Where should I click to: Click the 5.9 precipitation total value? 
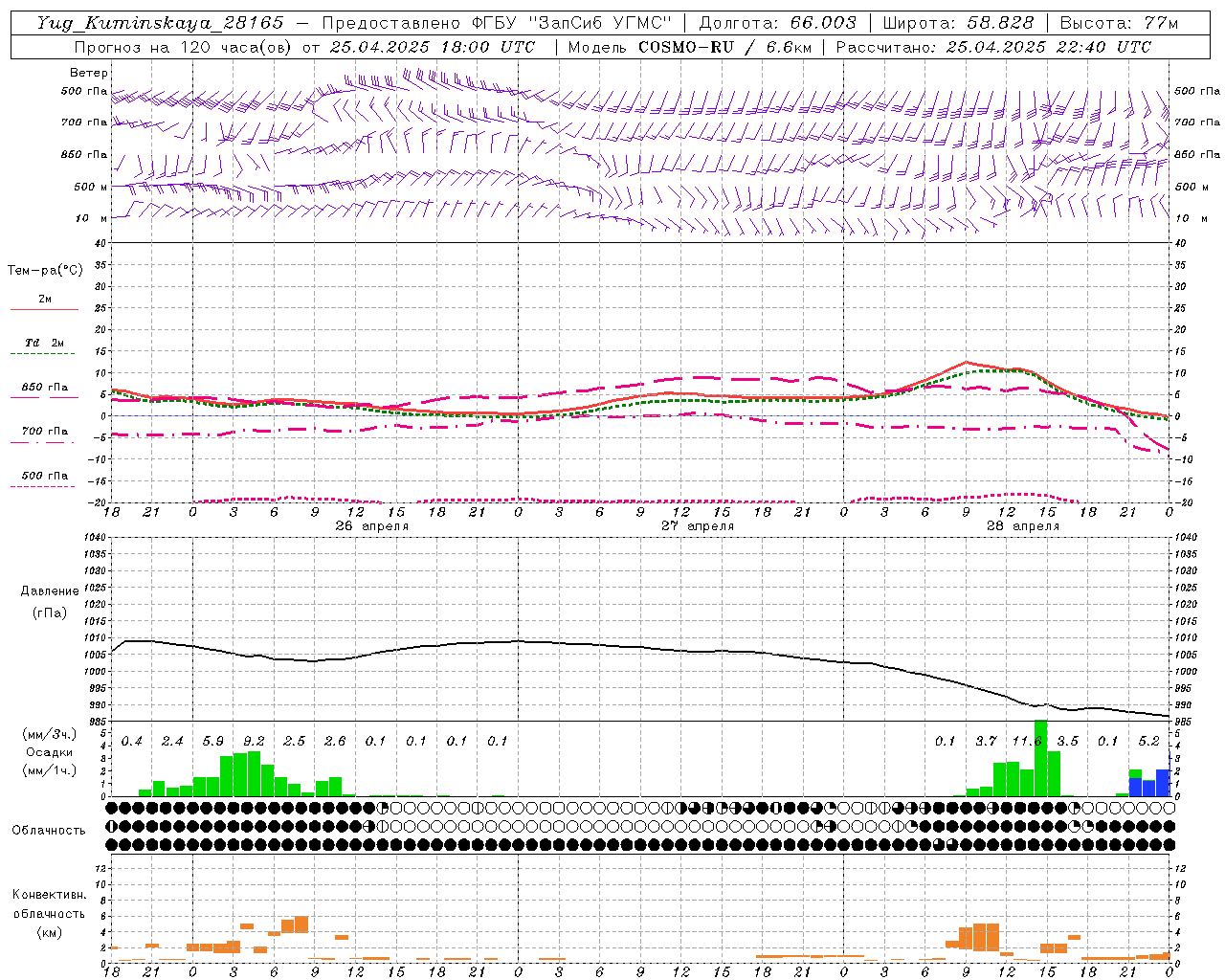212,742
